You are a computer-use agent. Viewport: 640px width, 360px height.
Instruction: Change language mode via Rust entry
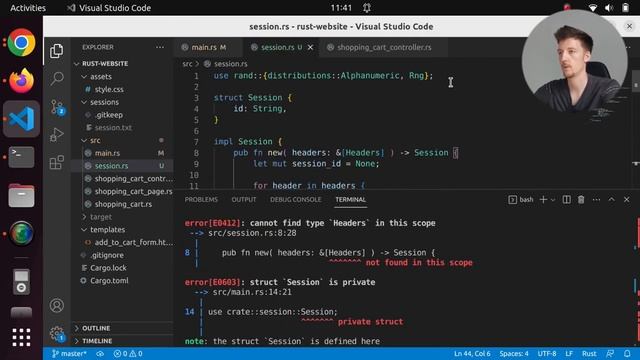point(589,353)
